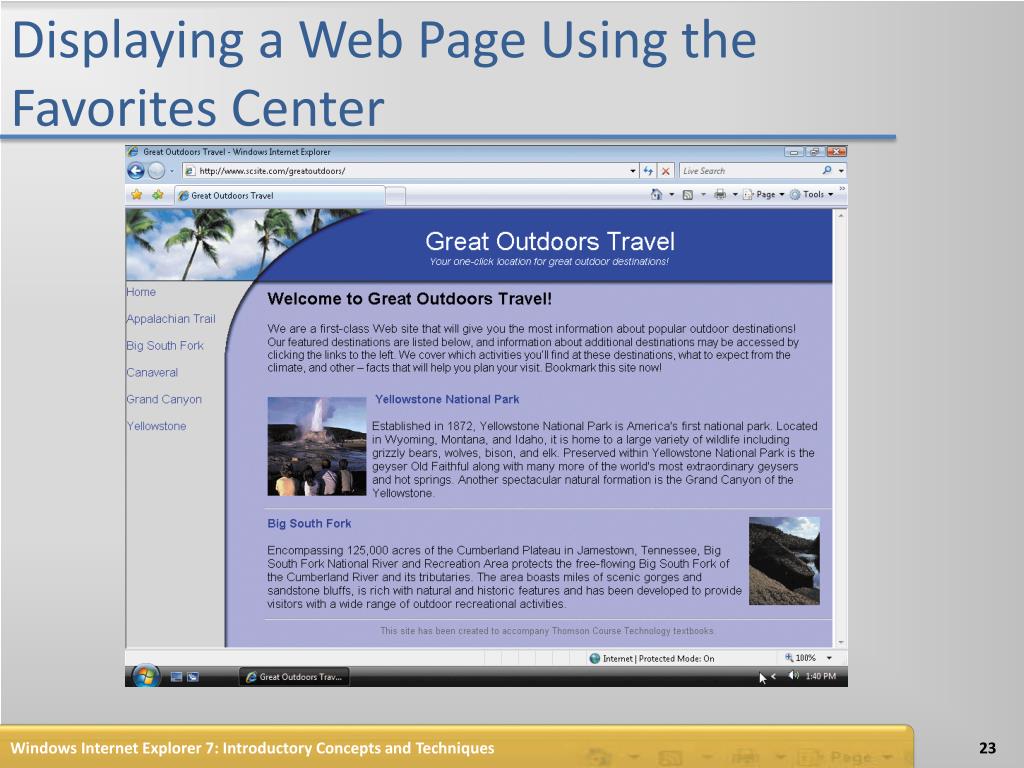The width and height of the screenshot is (1024, 768).
Task: Click the RSS Feeds toolbar icon
Action: 688,195
